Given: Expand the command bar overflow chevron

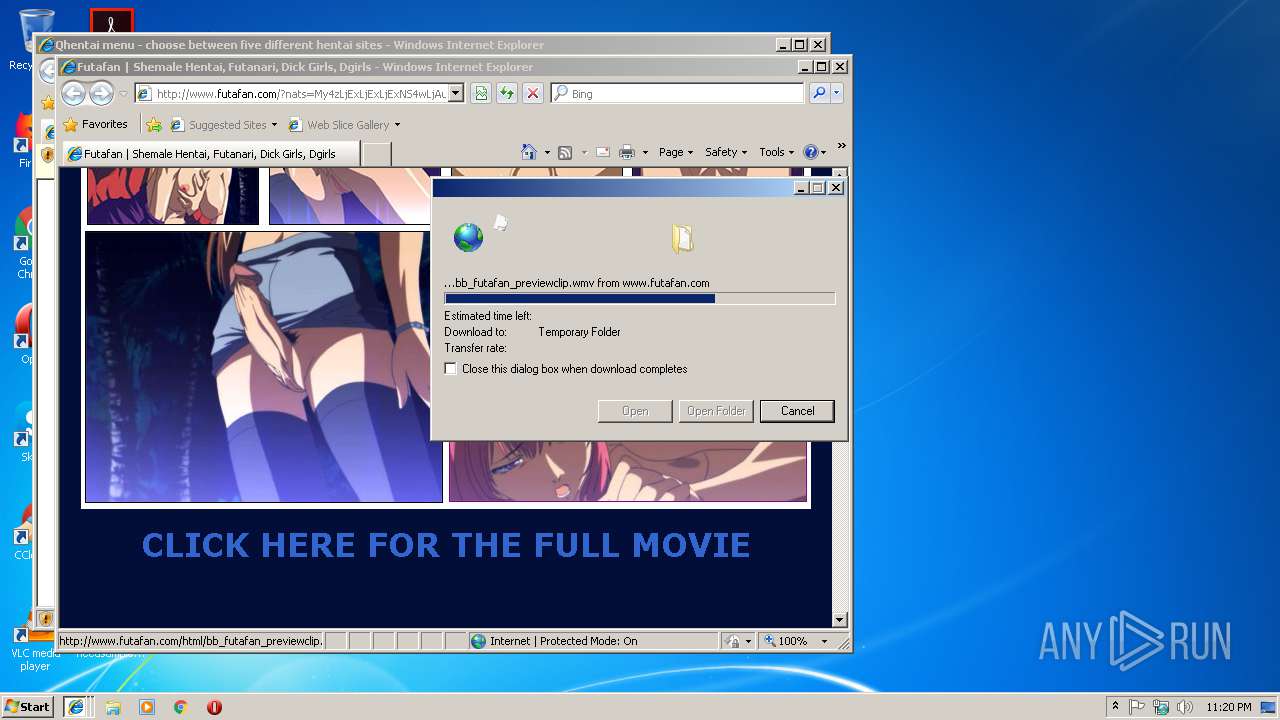Looking at the screenshot, I should [842, 147].
